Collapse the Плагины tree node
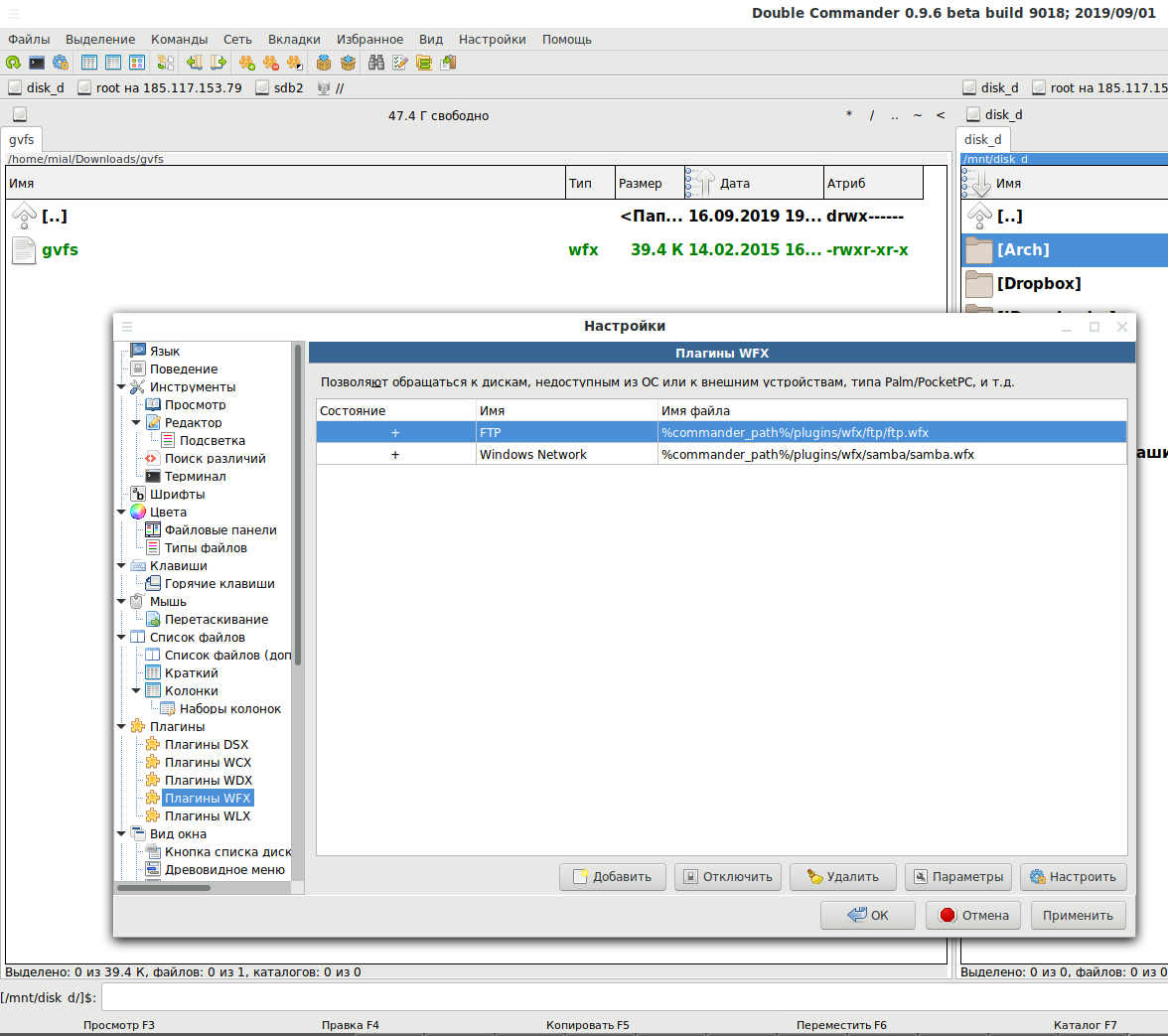Image resolution: width=1168 pixels, height=1036 pixels. 122,726
